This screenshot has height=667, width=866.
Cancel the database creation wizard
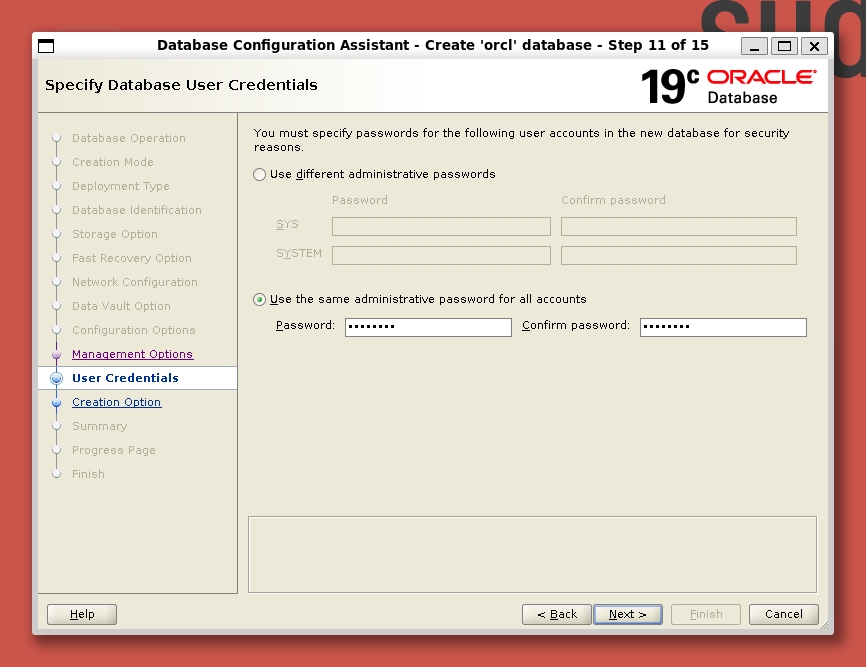[784, 614]
